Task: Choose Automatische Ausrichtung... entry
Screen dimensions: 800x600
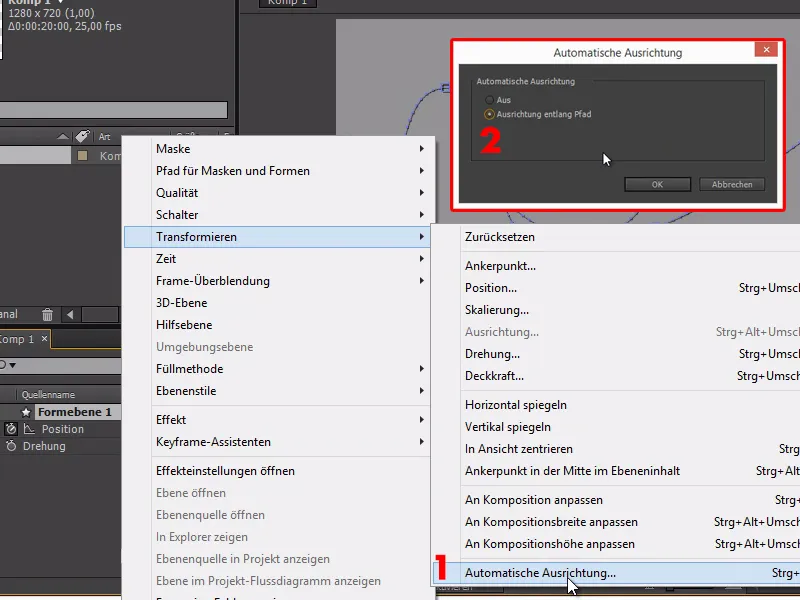Action: coord(616,572)
